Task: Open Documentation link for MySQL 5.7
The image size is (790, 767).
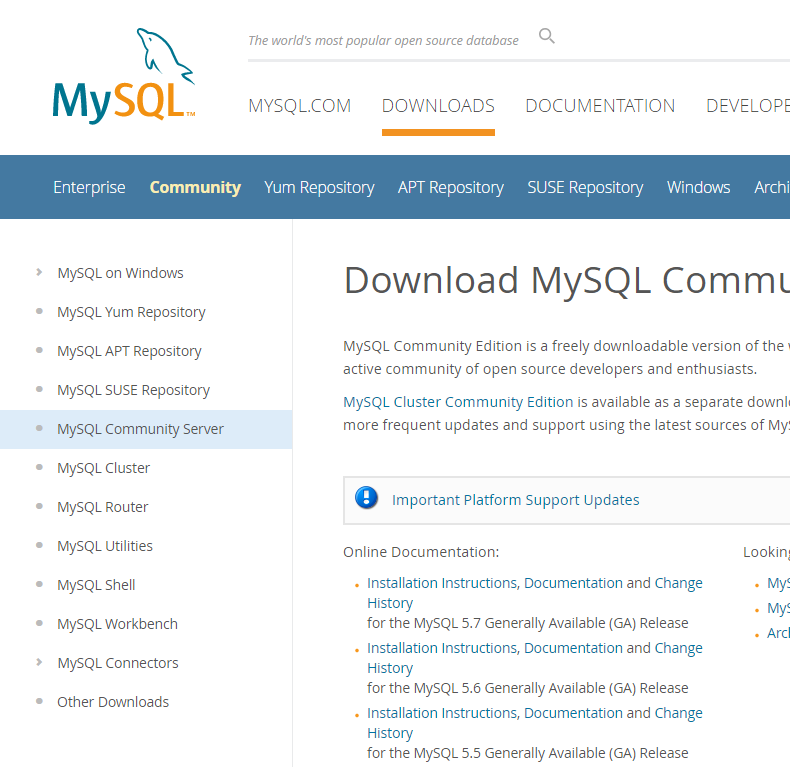Action: 573,583
